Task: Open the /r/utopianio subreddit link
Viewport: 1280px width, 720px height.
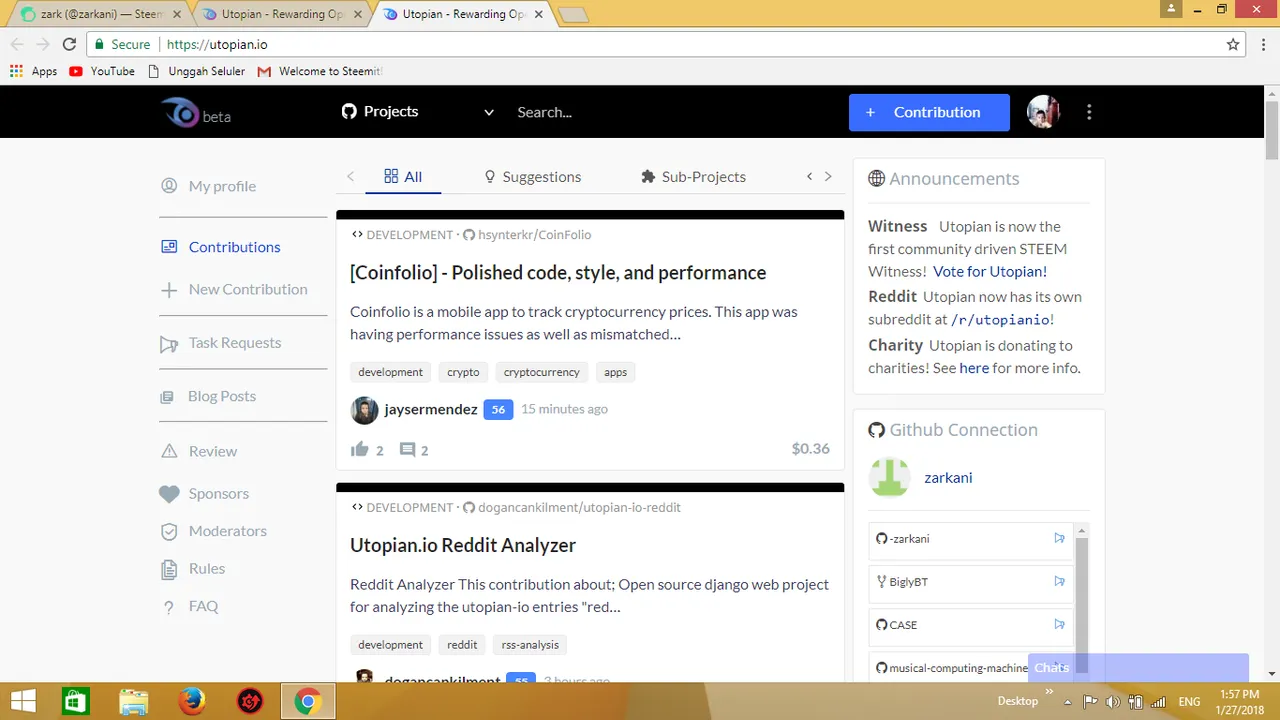Action: coord(1000,320)
